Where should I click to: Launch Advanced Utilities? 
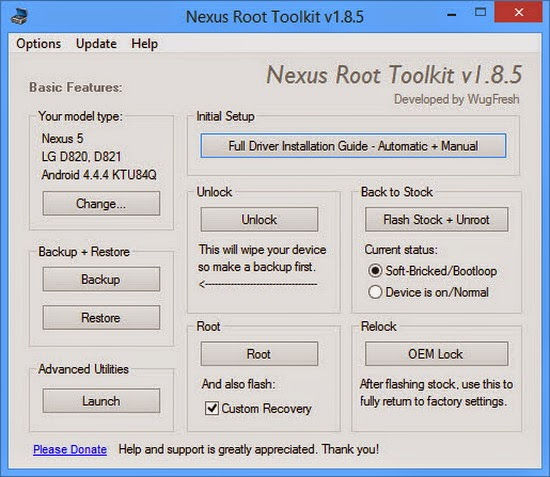tap(101, 401)
